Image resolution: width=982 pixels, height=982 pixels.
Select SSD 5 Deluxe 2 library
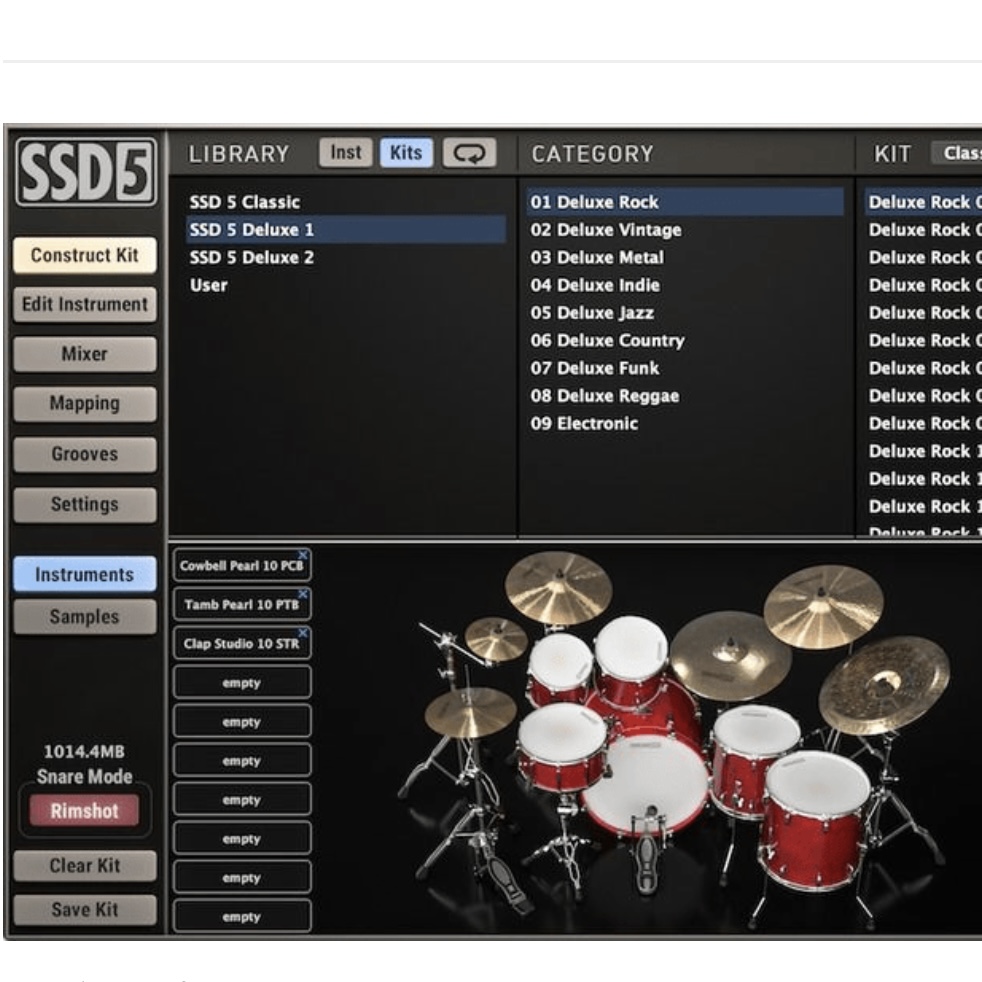[346, 257]
